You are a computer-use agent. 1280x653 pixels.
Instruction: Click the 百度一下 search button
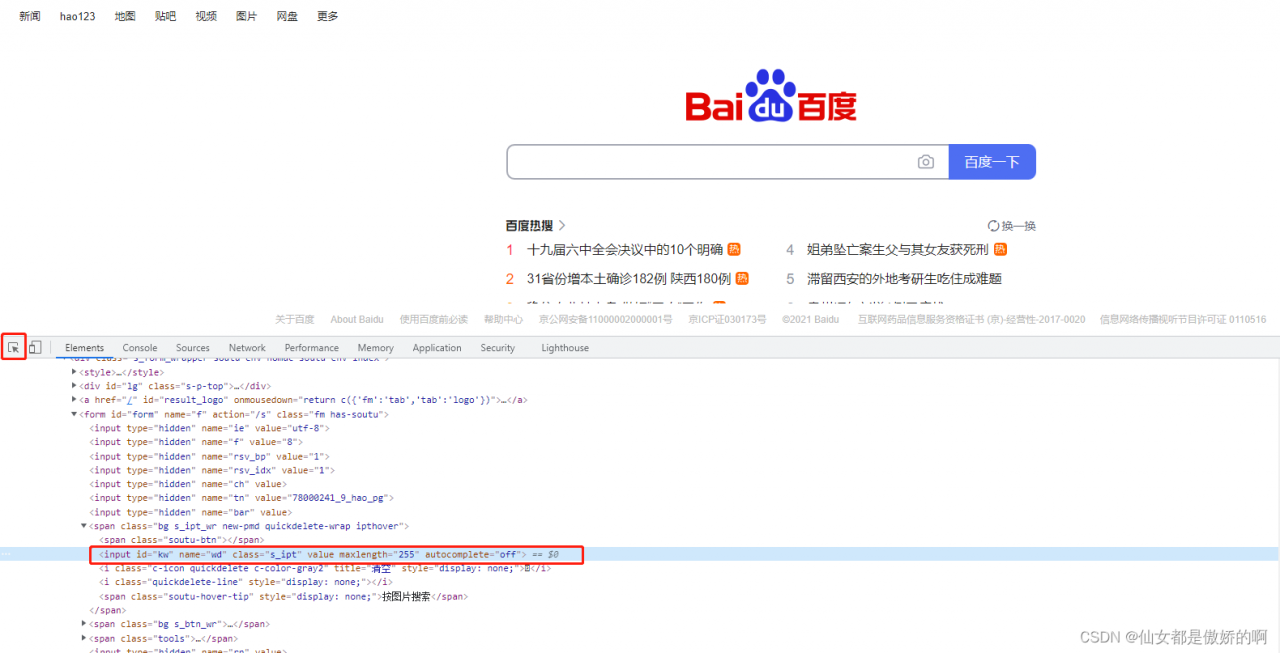click(x=991, y=161)
